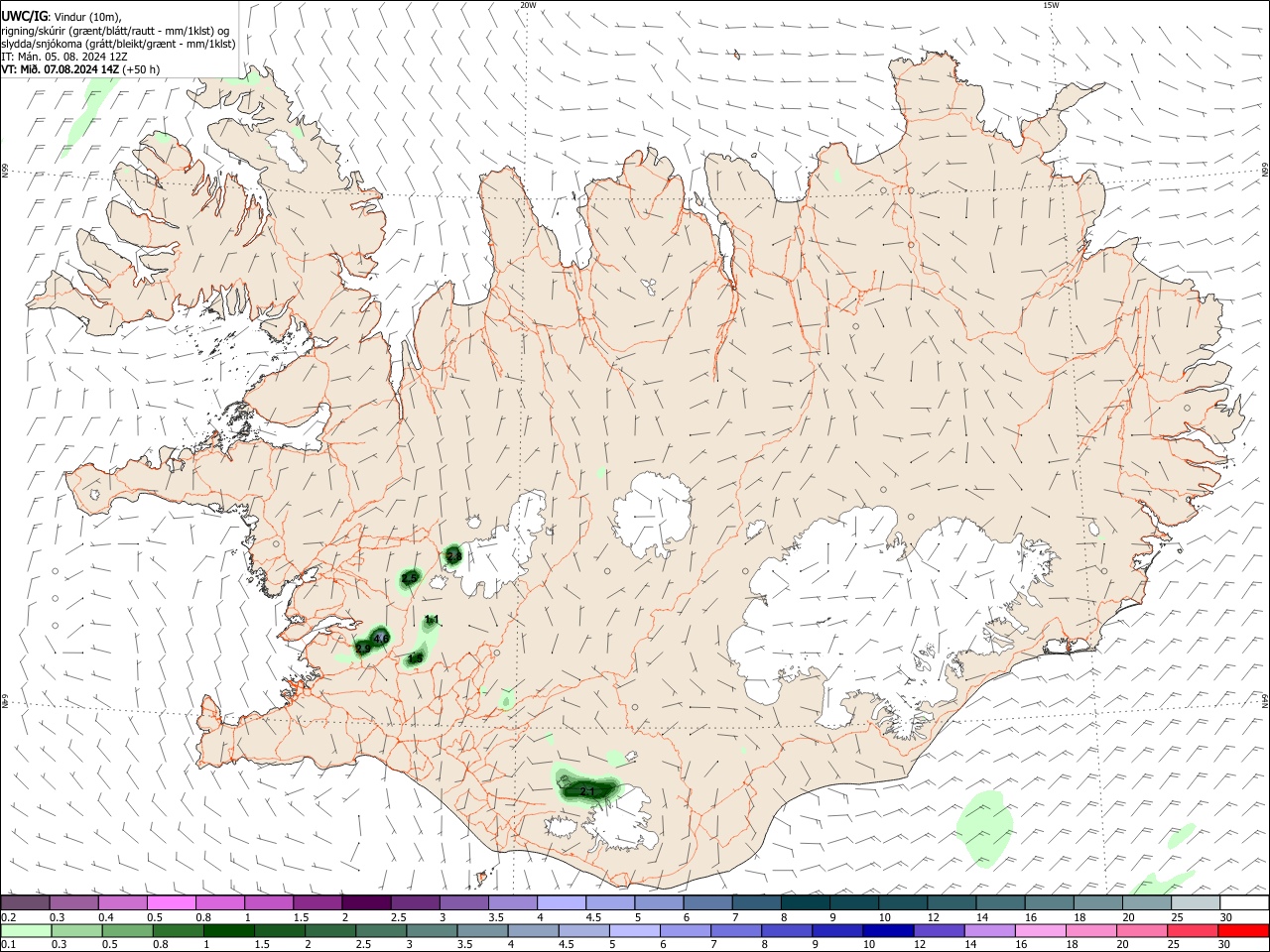Screen dimensions: 1270x952
Task: Select the bright red 30 swatch, lower legend row
Action: click(x=1244, y=931)
